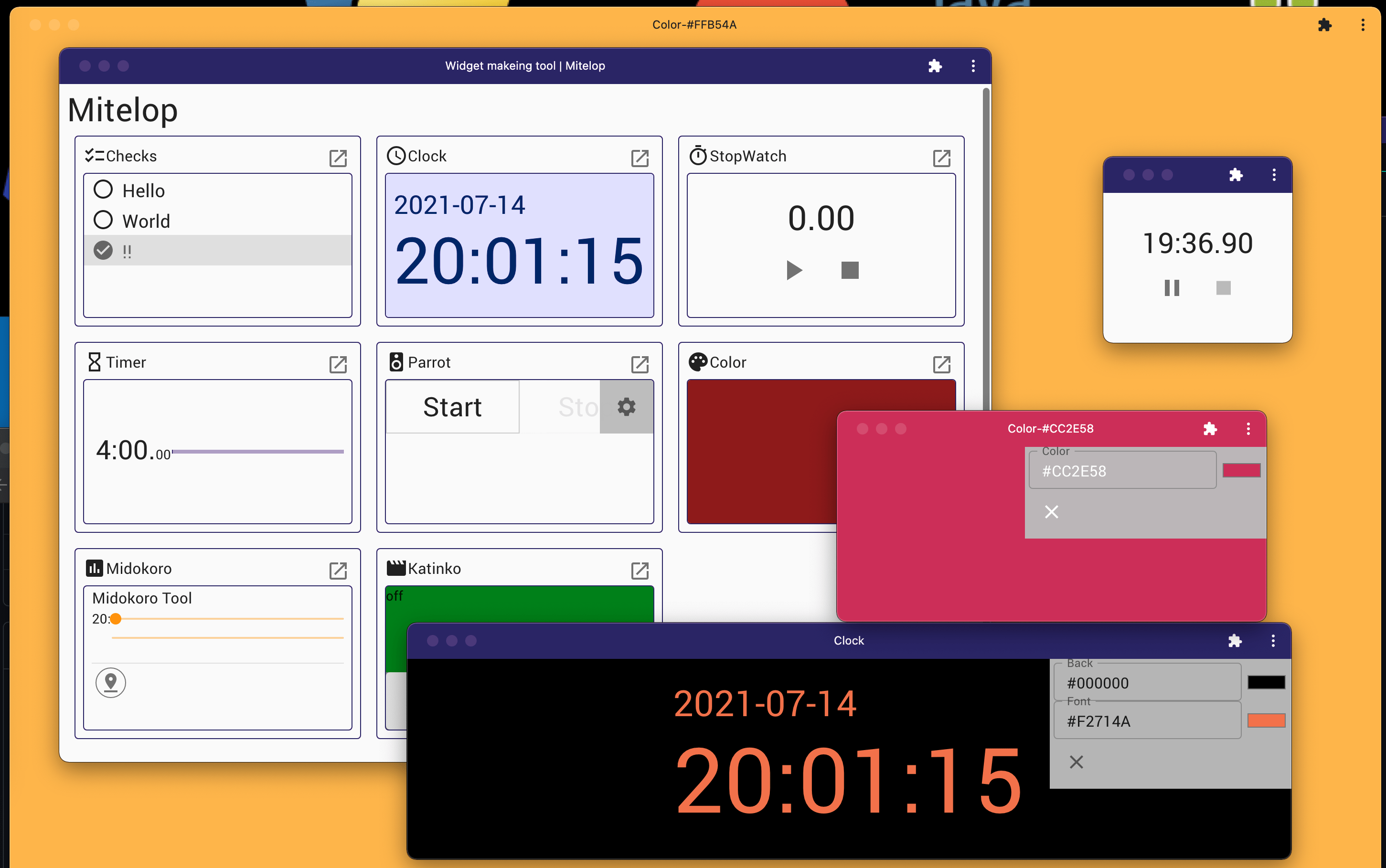The image size is (1386, 868).
Task: Close the Color #CC2E58 settings panel
Action: [x=1051, y=511]
